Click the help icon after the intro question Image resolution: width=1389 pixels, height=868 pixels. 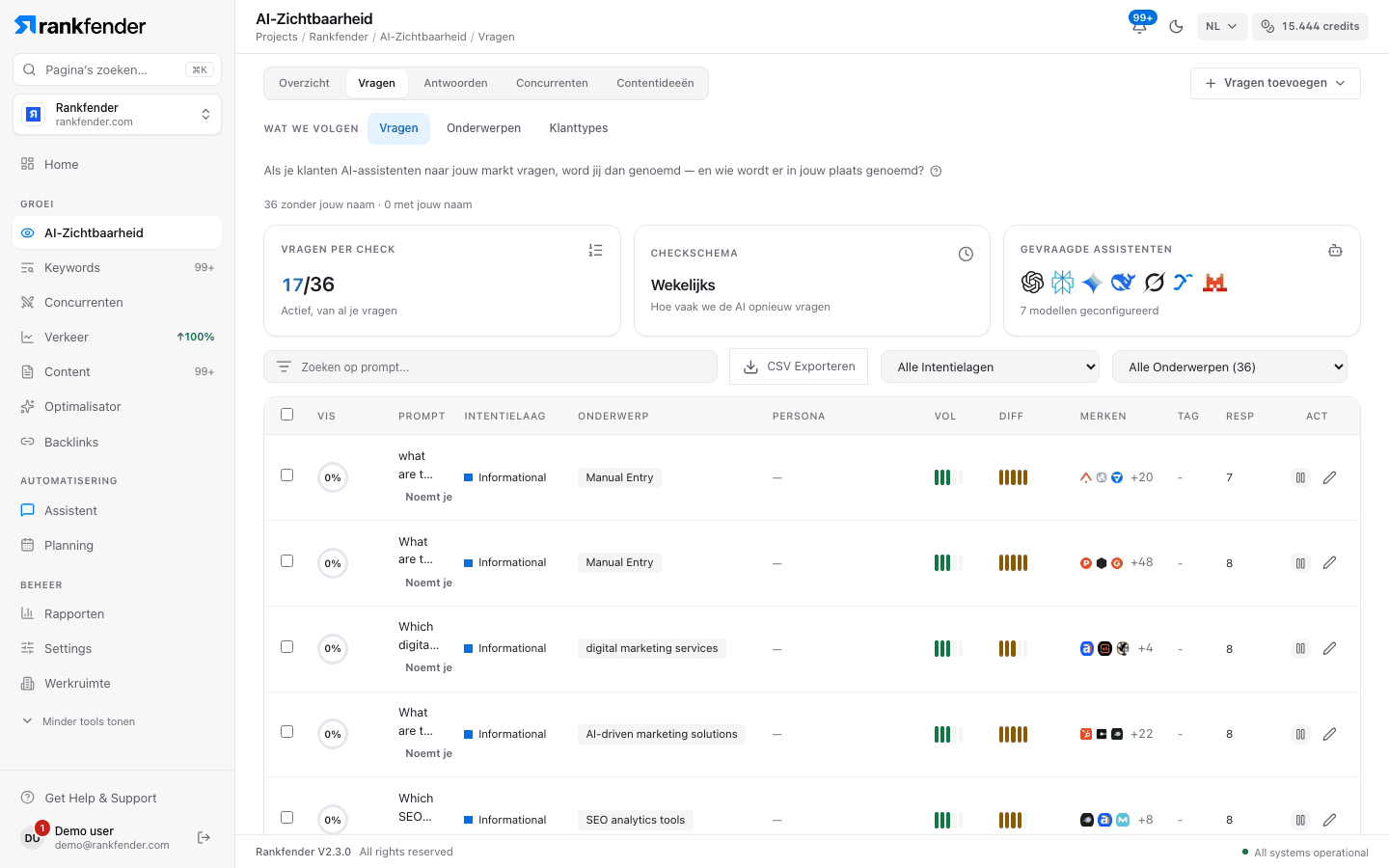[936, 171]
